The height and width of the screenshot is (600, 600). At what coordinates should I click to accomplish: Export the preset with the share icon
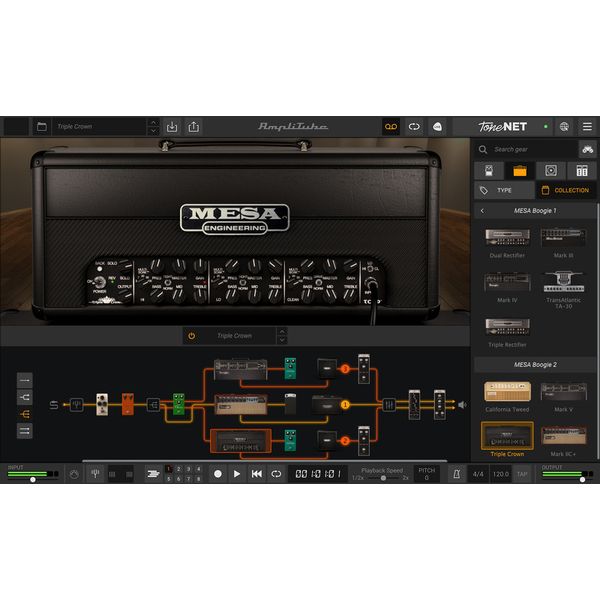coord(194,127)
